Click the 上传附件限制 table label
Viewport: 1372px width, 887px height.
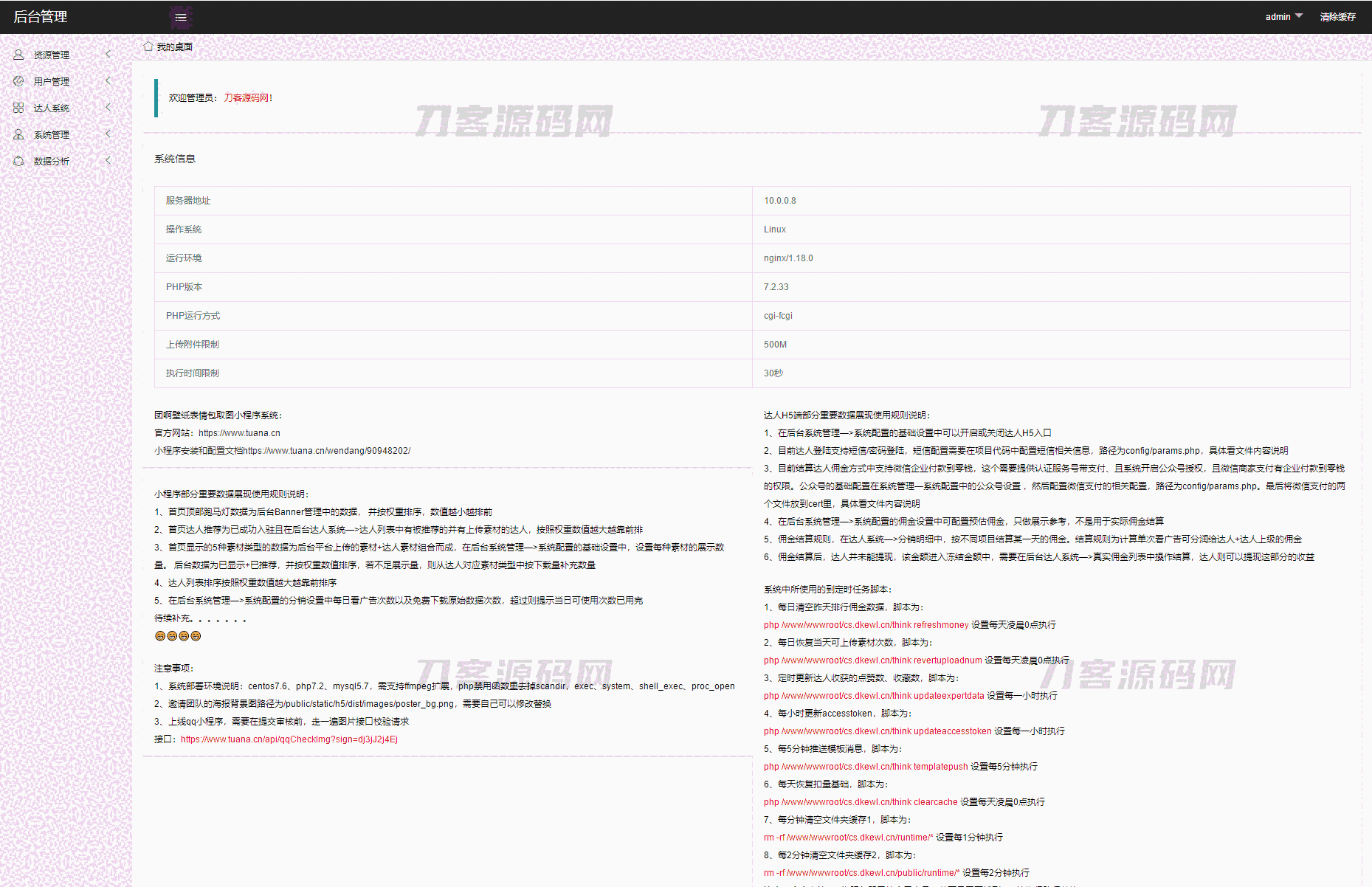[x=193, y=345]
